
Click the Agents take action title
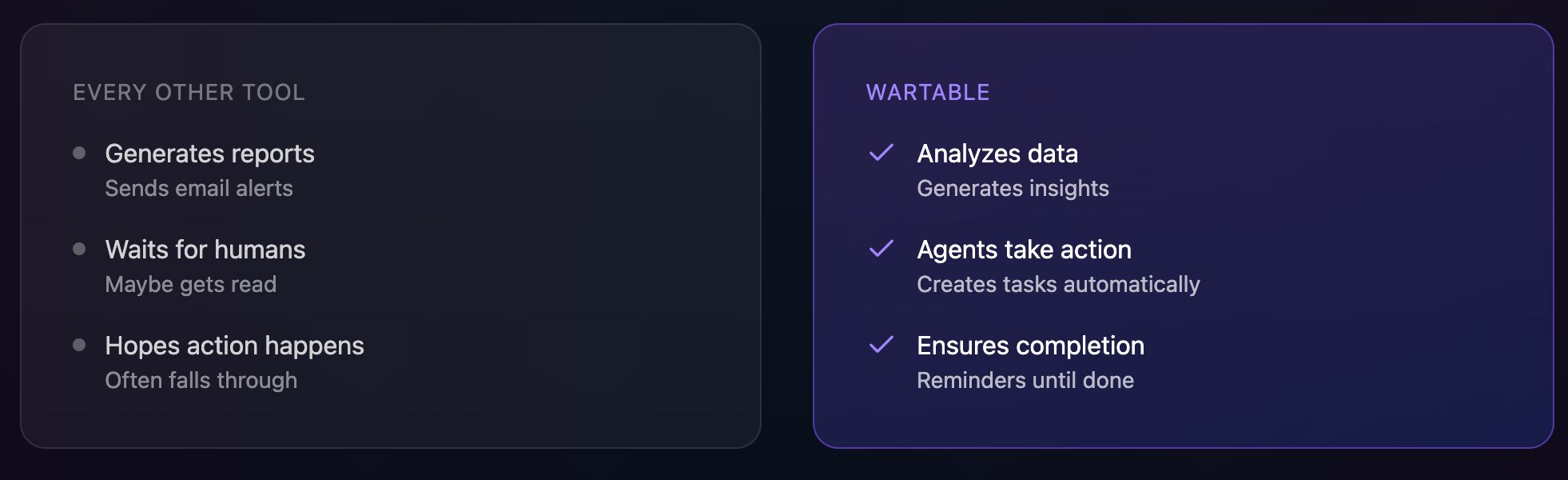click(x=1023, y=250)
